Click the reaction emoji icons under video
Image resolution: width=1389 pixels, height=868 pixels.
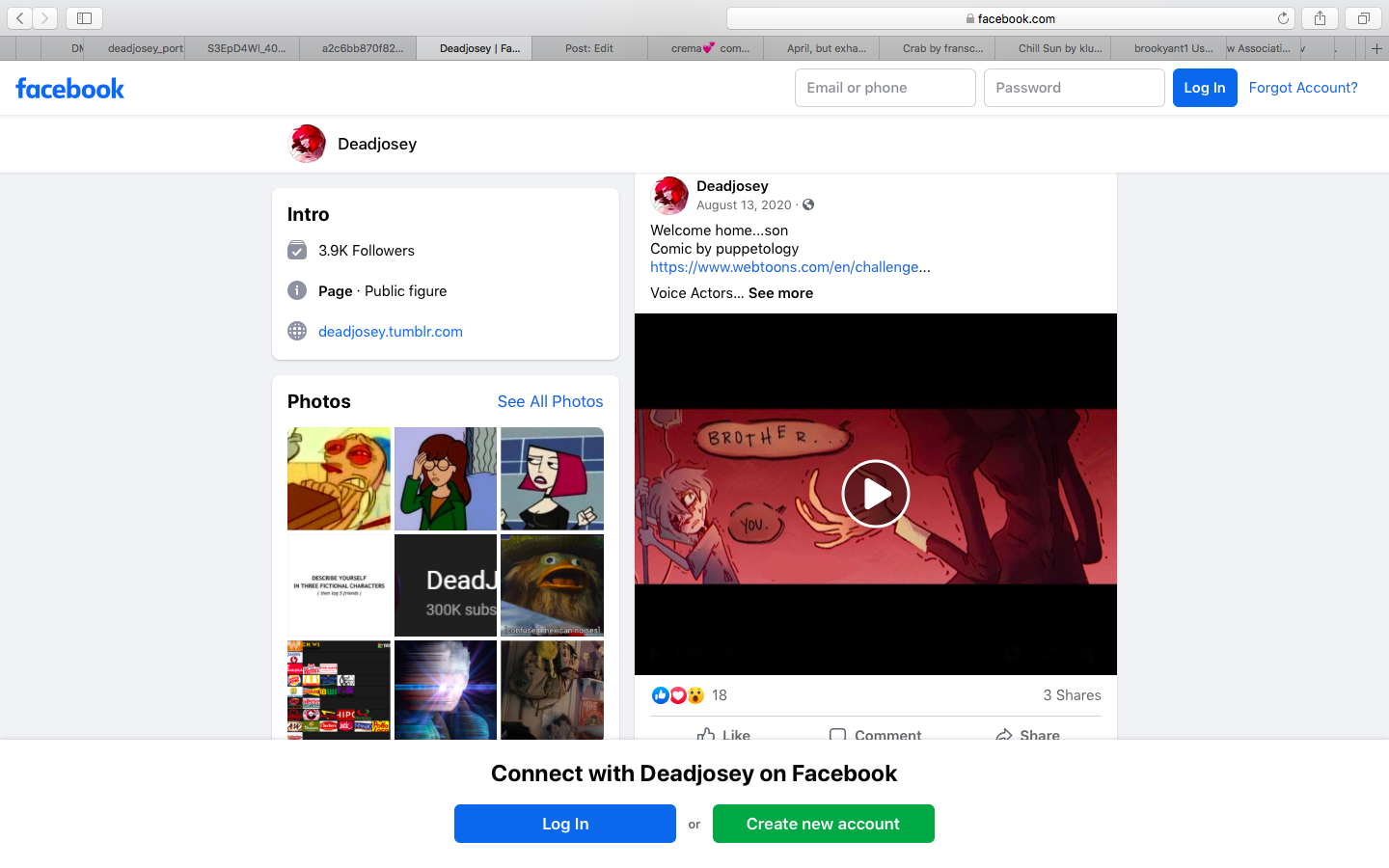[677, 695]
